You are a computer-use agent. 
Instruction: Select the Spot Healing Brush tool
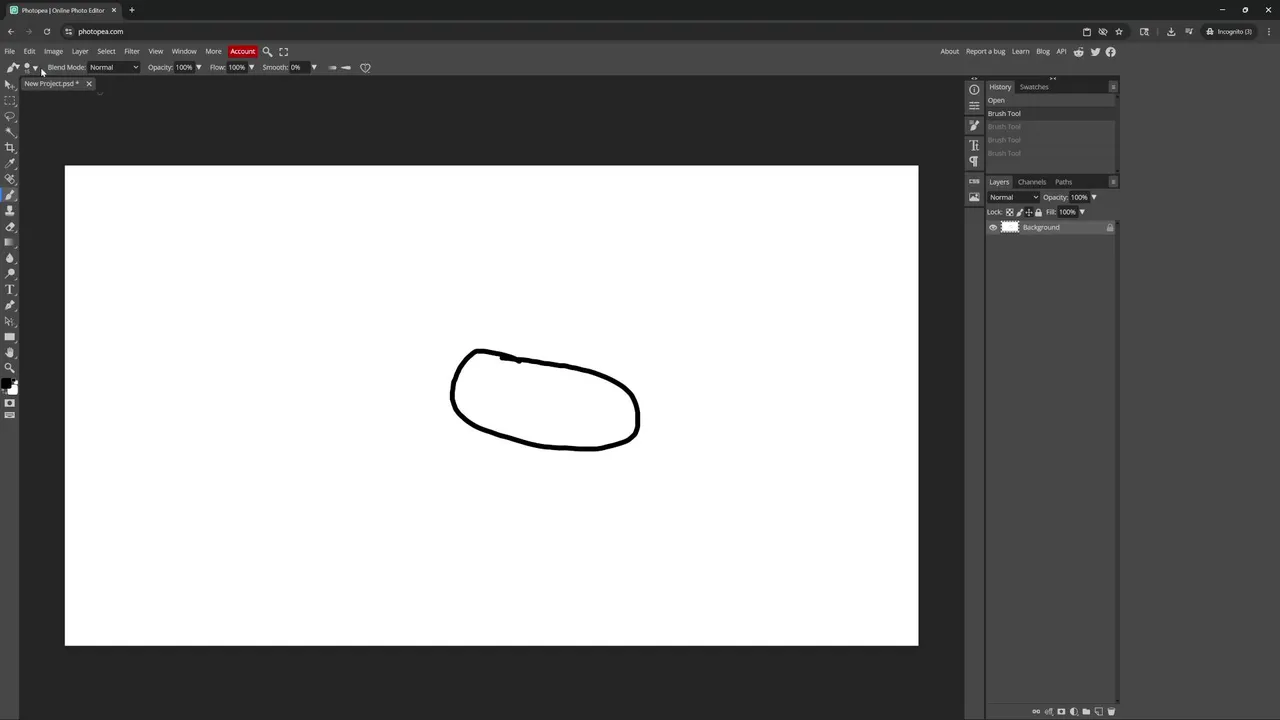click(x=10, y=179)
